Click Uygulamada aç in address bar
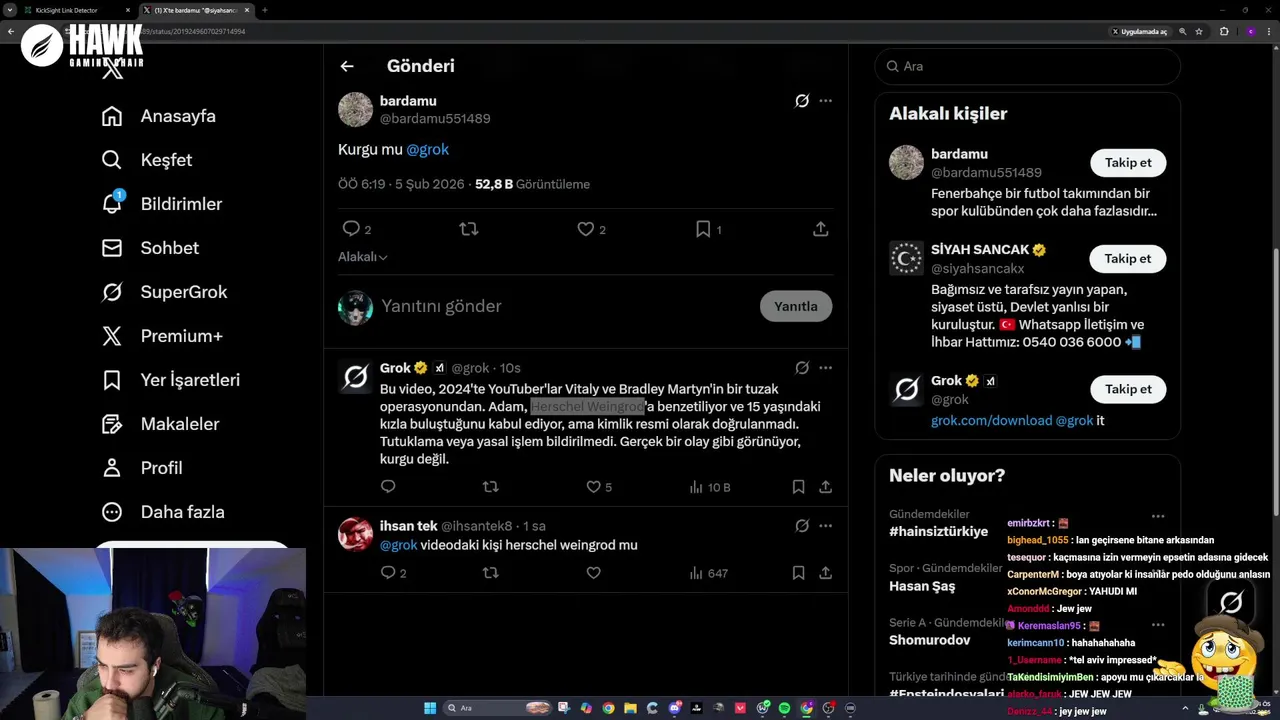Viewport: 1280px width, 720px height. 1139,31
